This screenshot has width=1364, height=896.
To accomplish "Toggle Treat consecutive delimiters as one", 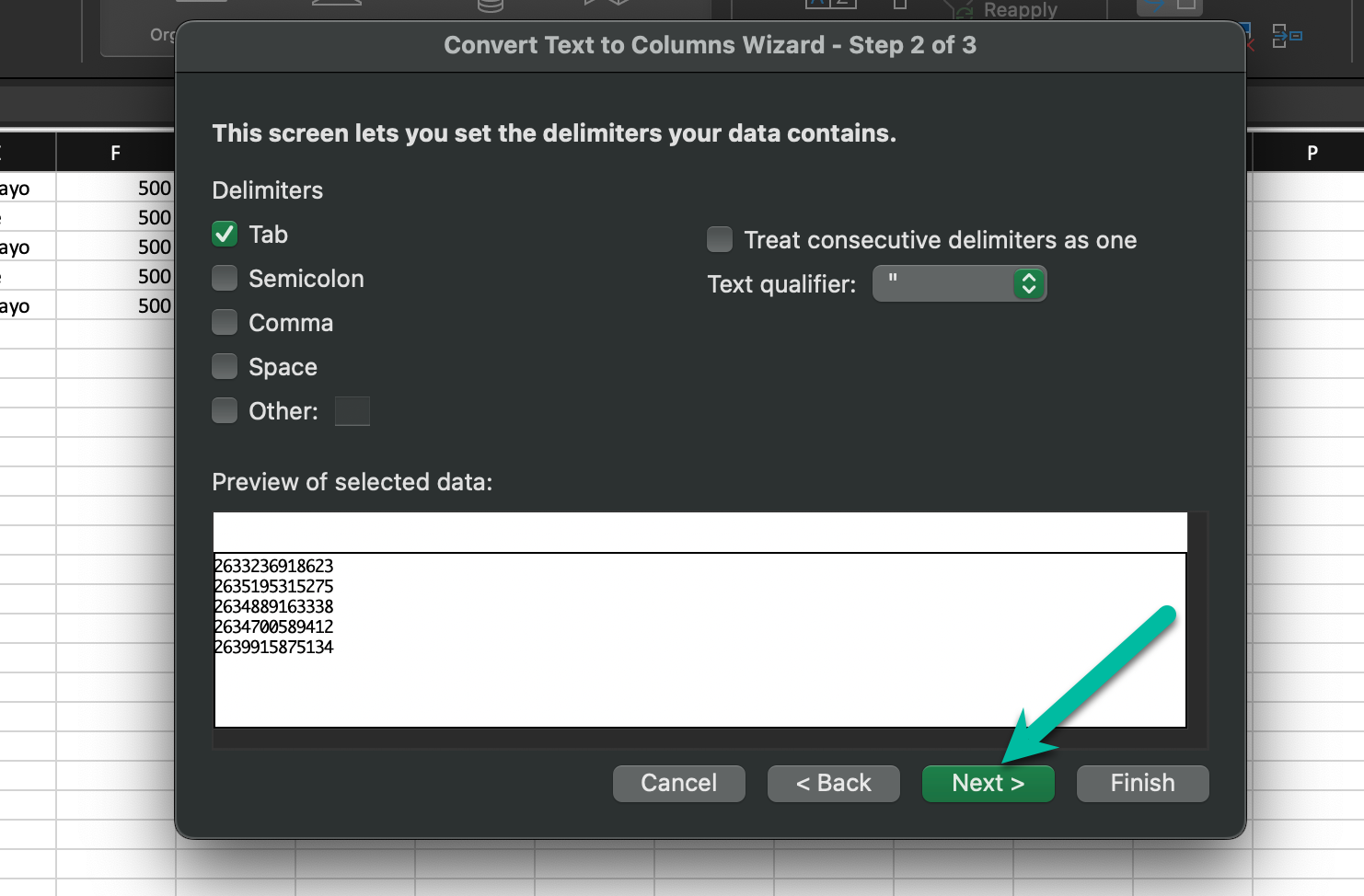I will 720,240.
